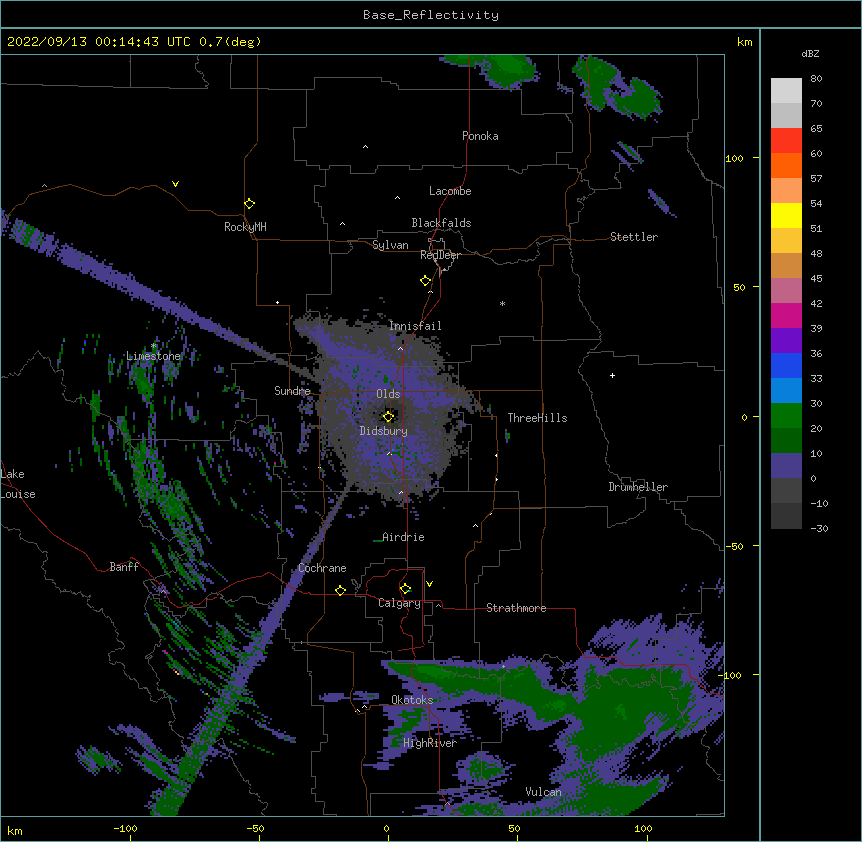This screenshot has height=842, width=862.
Task: Click the white asterisk above Limestone label
Action: [154, 346]
